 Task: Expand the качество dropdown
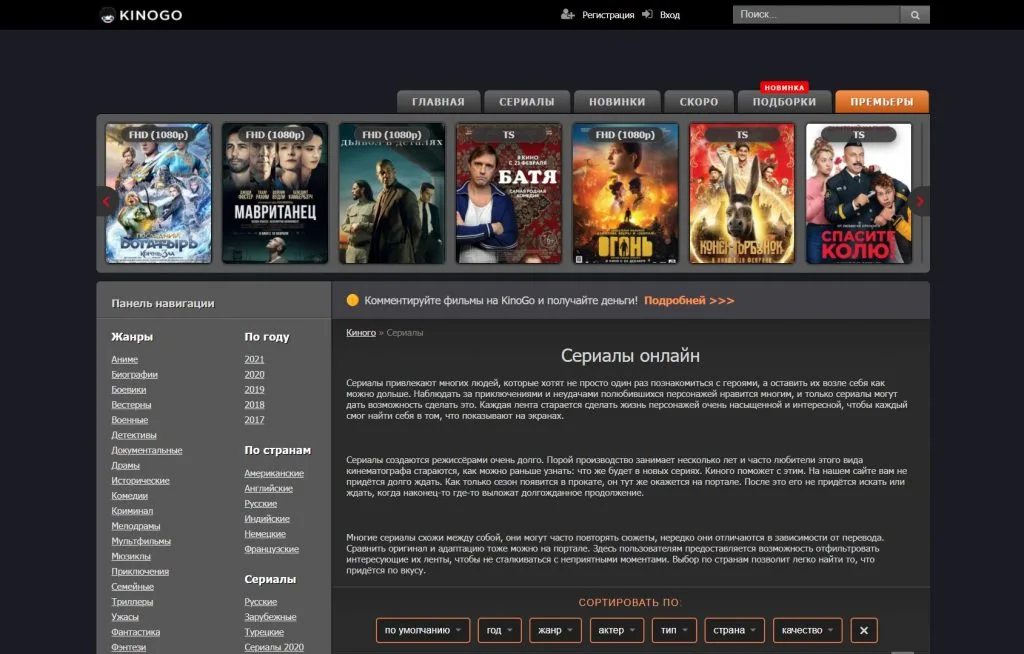click(805, 630)
